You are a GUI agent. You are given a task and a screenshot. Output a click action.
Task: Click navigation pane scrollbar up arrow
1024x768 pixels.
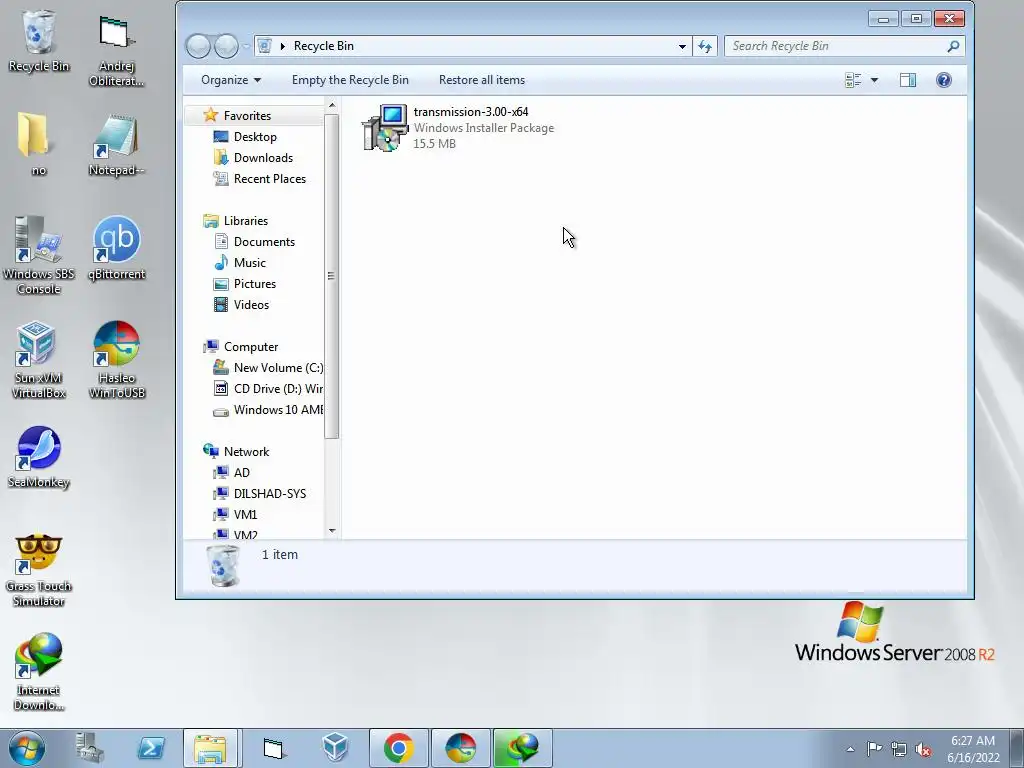point(332,105)
